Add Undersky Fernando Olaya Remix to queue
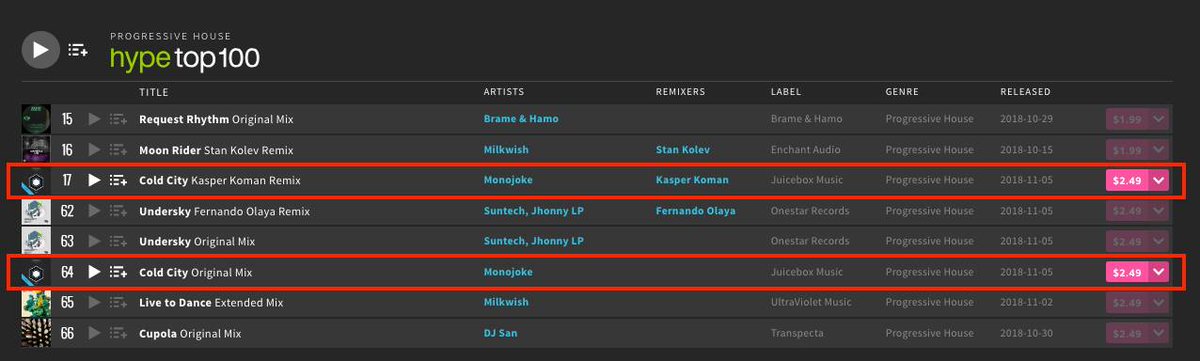Screen dimensions: 1200x361 [118, 211]
